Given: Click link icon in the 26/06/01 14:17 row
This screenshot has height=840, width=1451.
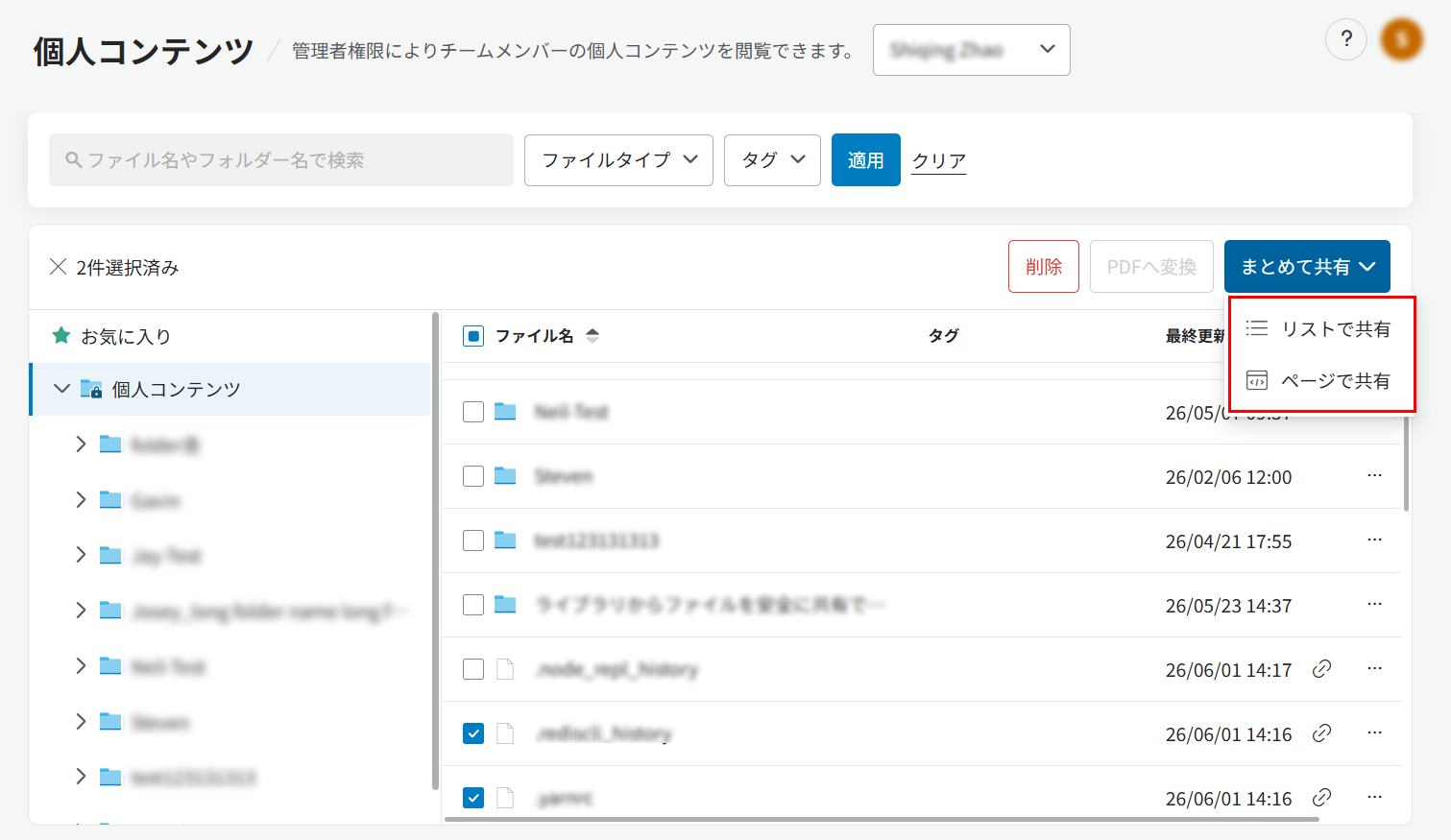Looking at the screenshot, I should point(1321,669).
